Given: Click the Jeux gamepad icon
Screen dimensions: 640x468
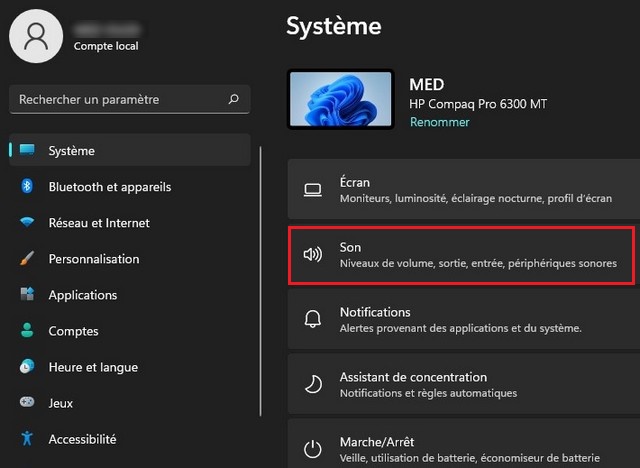Looking at the screenshot, I should pyautogui.click(x=28, y=403).
